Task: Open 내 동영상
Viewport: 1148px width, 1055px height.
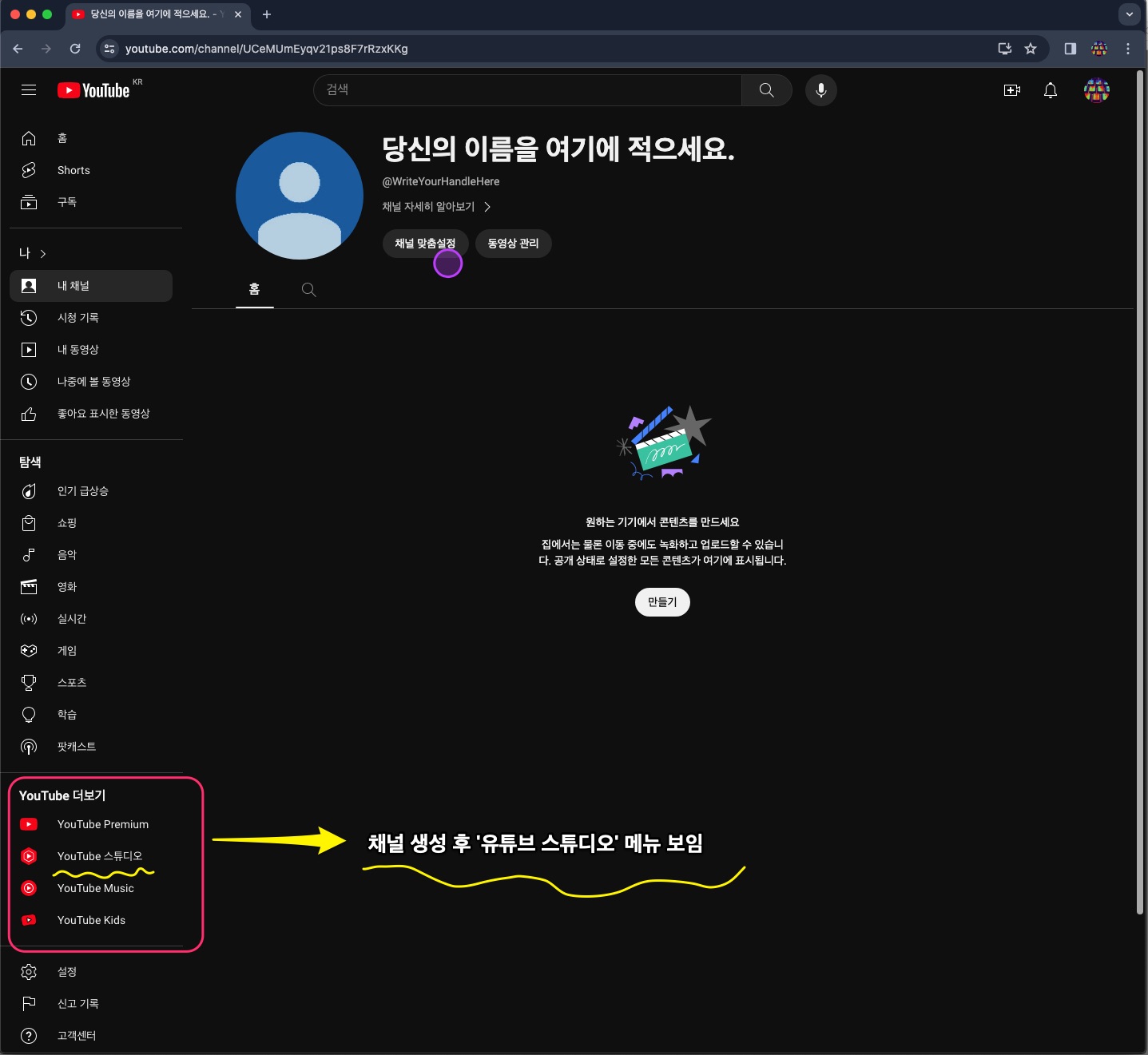Action: pos(91,350)
